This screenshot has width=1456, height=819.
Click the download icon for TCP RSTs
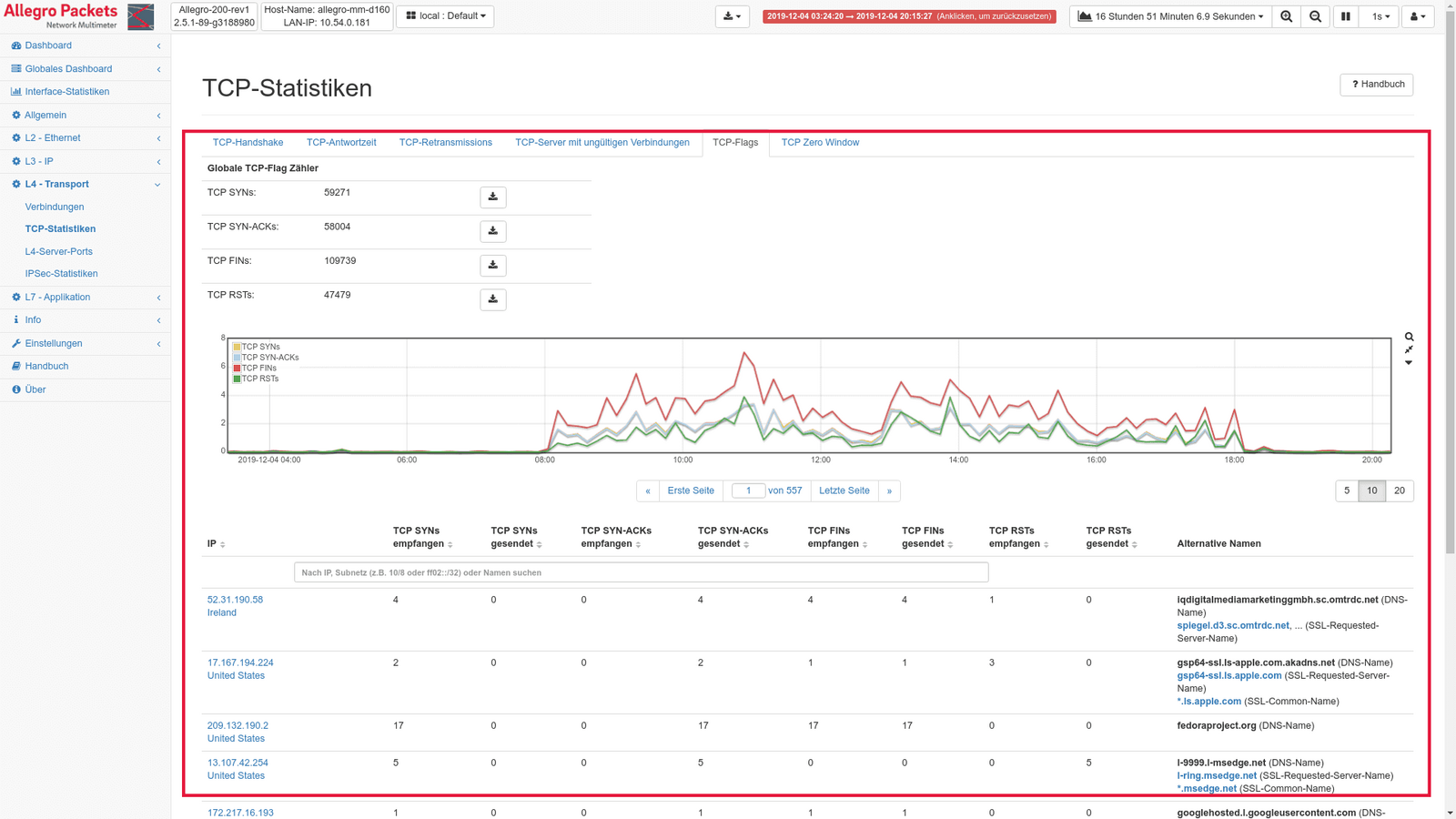click(492, 299)
